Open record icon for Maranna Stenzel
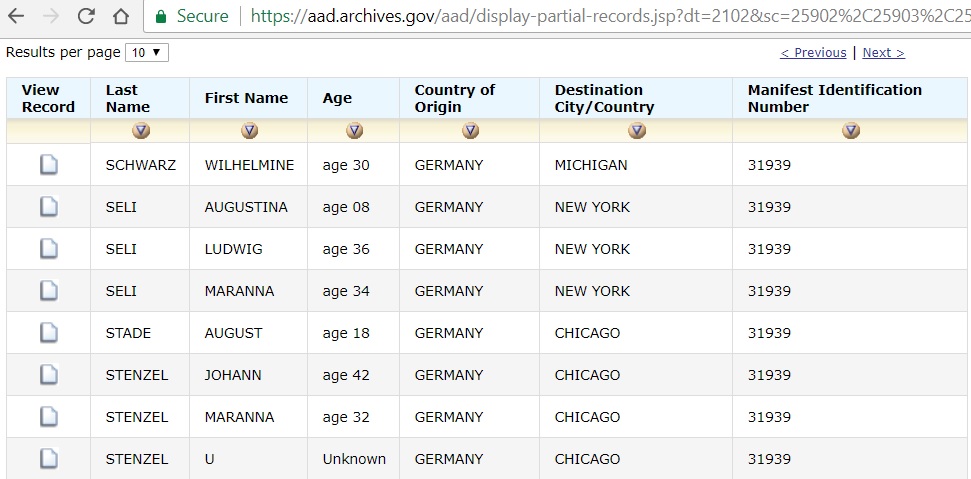Screen dimensions: 971x479 [48, 417]
